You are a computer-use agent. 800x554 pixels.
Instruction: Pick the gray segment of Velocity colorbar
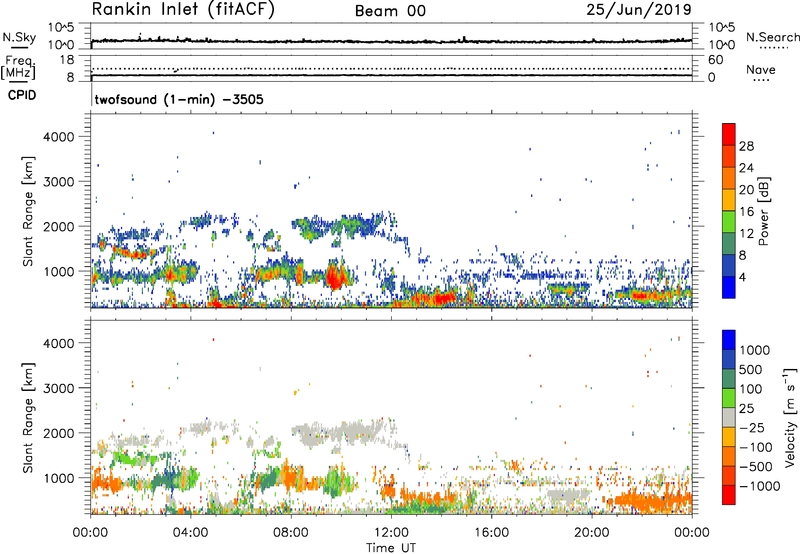coord(729,418)
